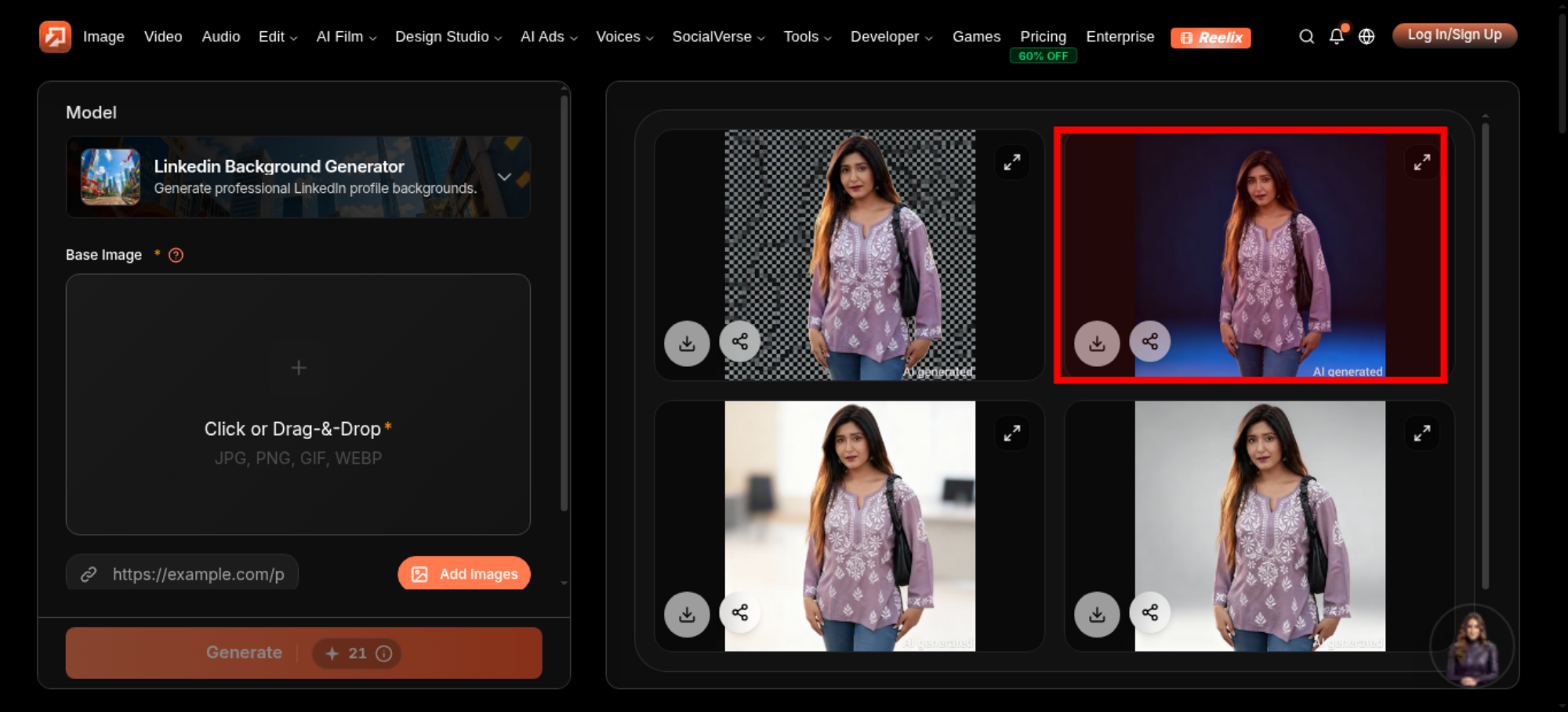Go to the Games page

point(976,37)
